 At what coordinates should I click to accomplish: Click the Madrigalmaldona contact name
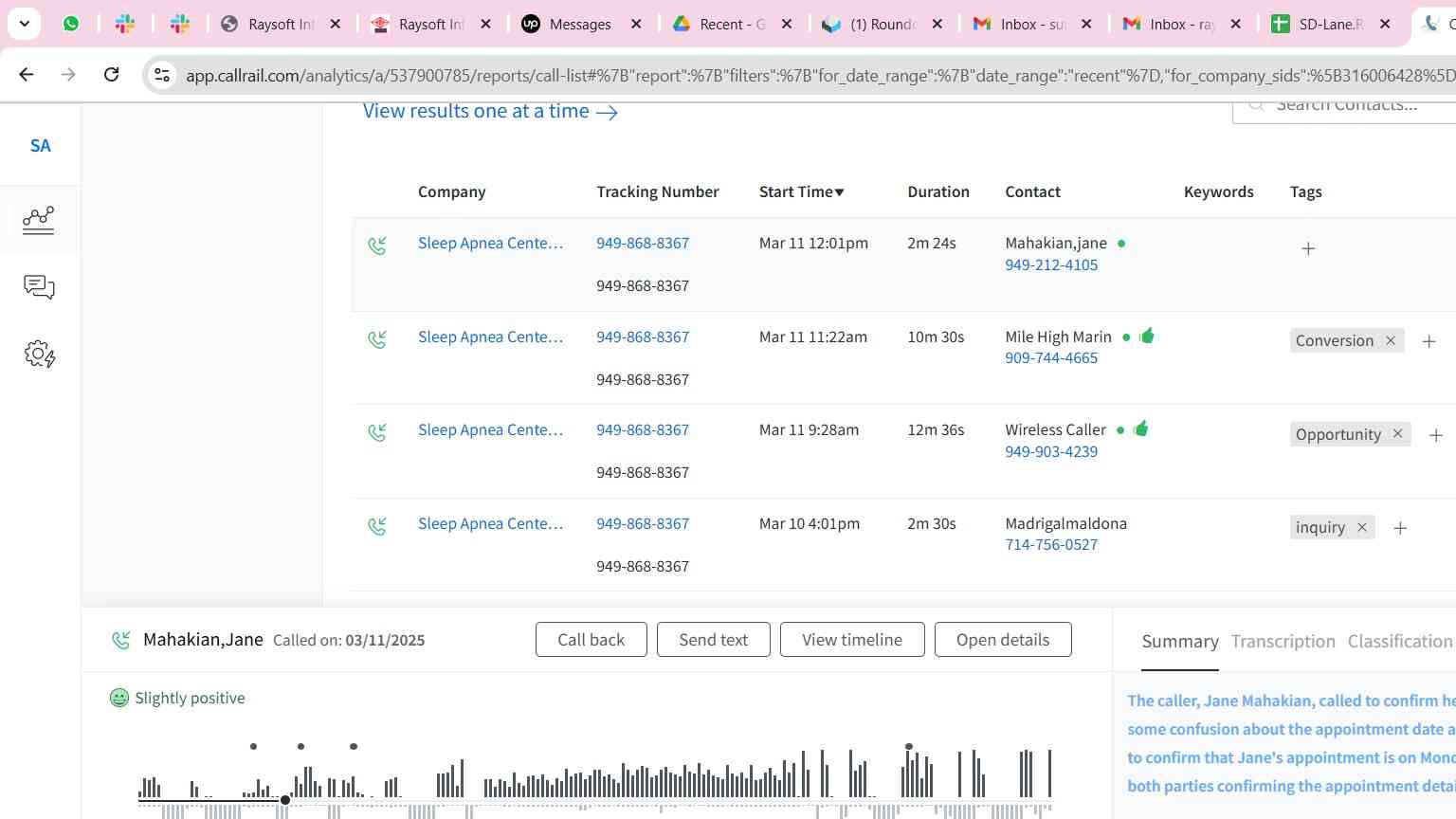pyautogui.click(x=1066, y=523)
